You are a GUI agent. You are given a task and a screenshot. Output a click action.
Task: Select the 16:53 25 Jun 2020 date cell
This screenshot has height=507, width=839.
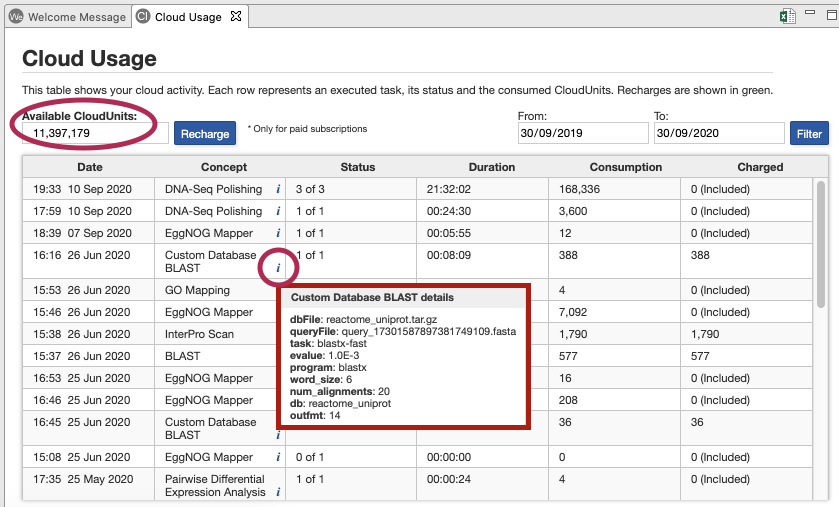click(x=89, y=378)
